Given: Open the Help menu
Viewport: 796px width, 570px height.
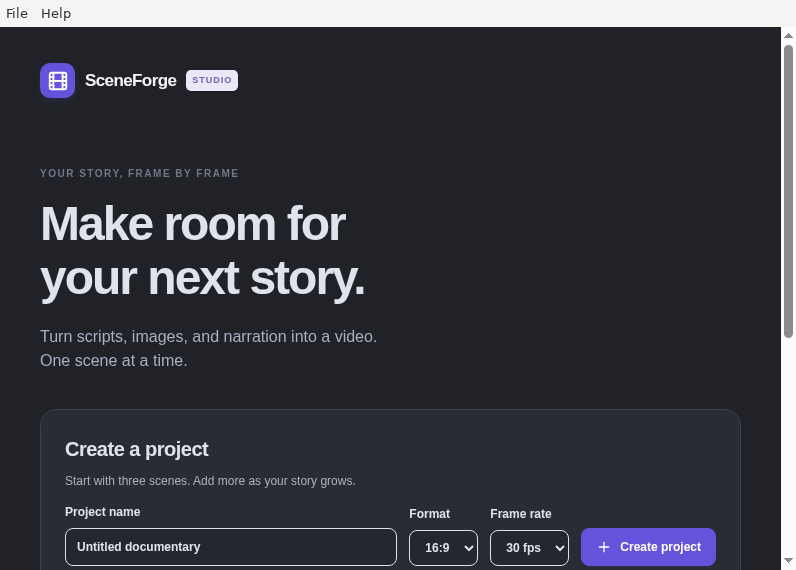Looking at the screenshot, I should point(56,13).
